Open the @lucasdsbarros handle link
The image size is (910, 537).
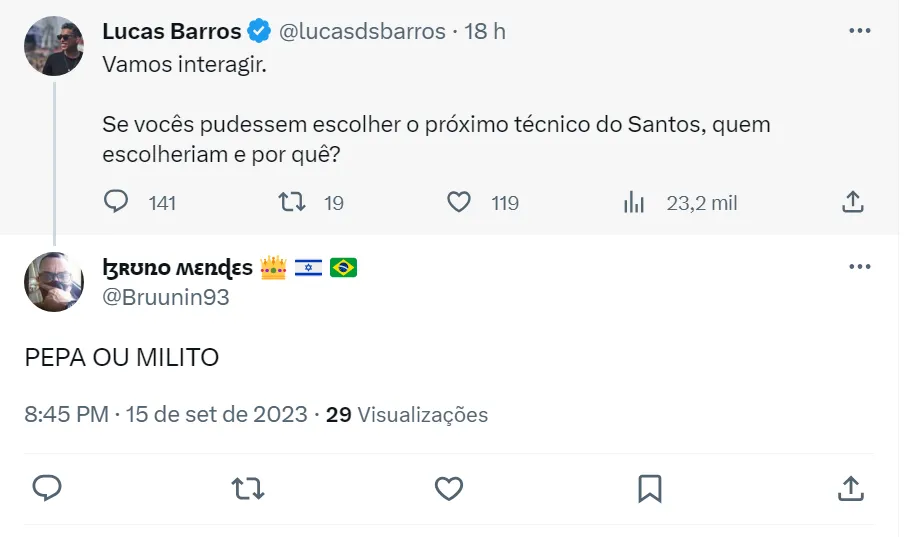pos(362,31)
